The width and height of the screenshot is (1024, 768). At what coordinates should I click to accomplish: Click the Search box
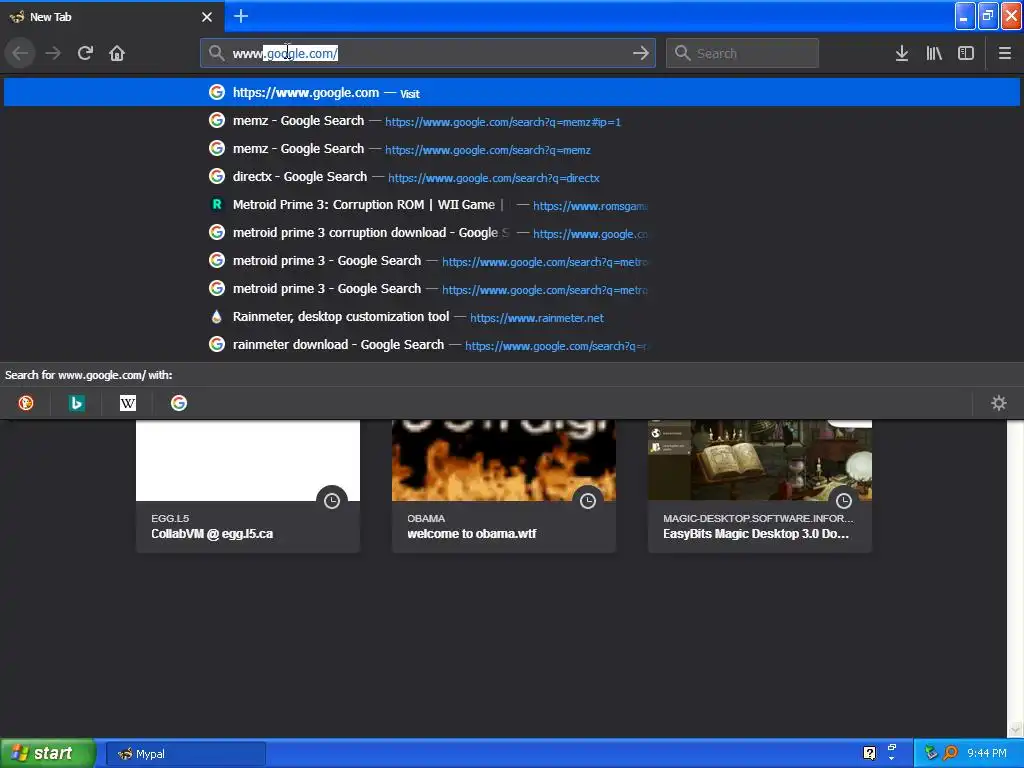coord(743,53)
